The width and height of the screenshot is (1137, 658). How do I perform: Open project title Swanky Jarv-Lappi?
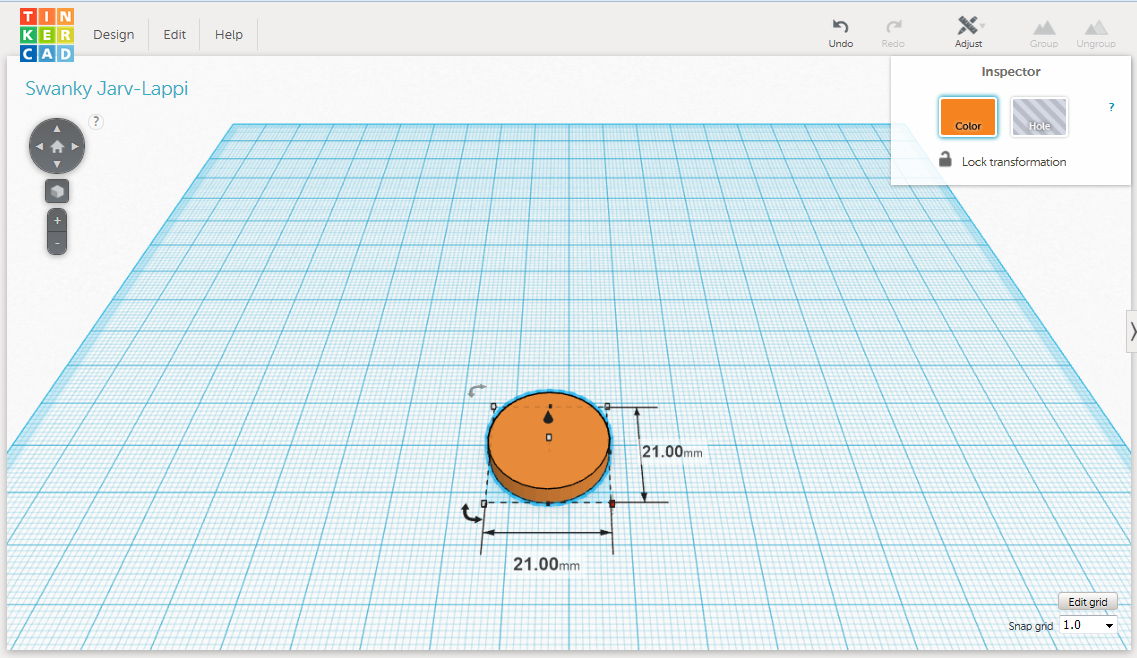107,89
